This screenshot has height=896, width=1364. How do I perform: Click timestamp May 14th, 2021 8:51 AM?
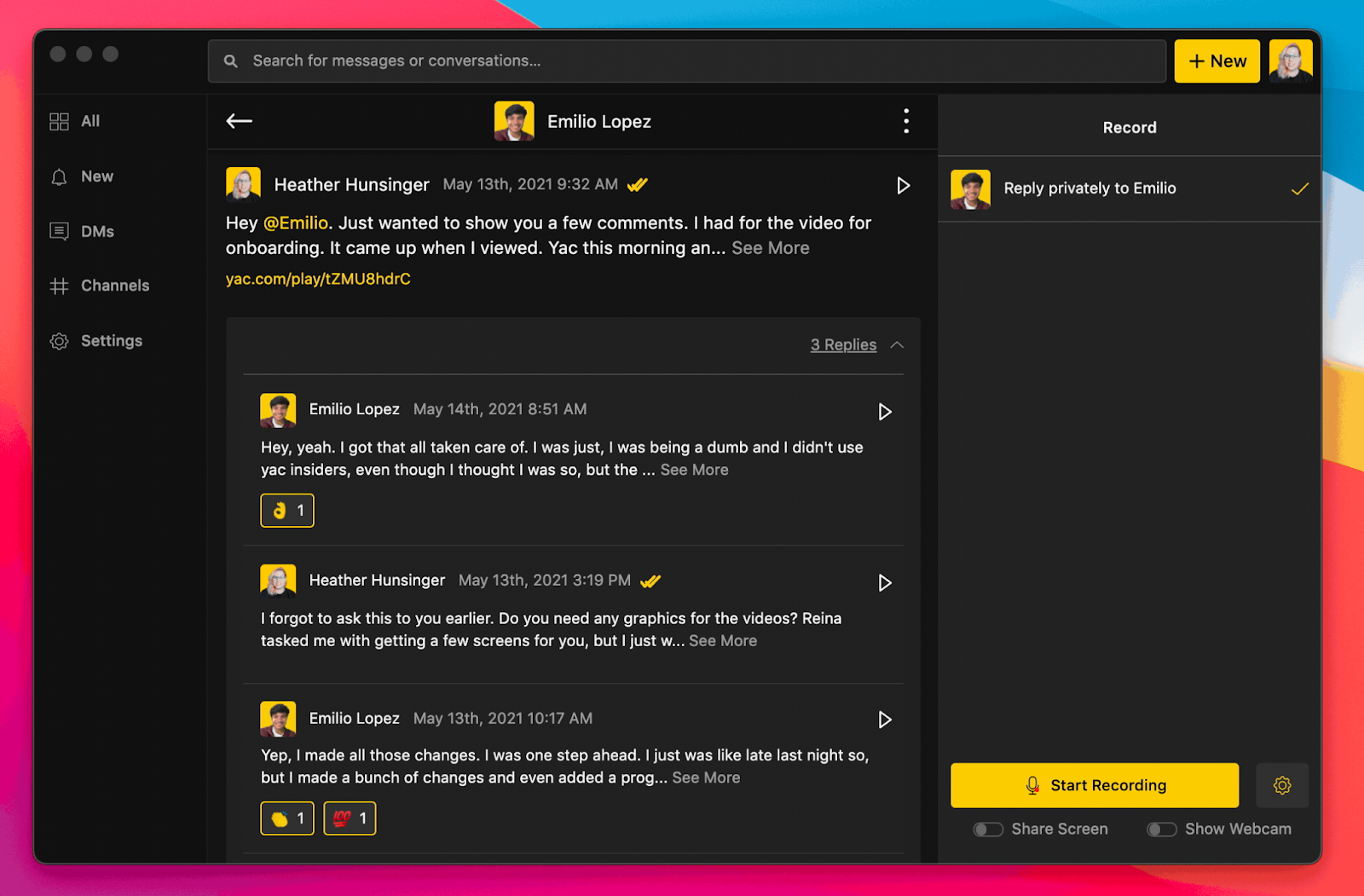500,409
